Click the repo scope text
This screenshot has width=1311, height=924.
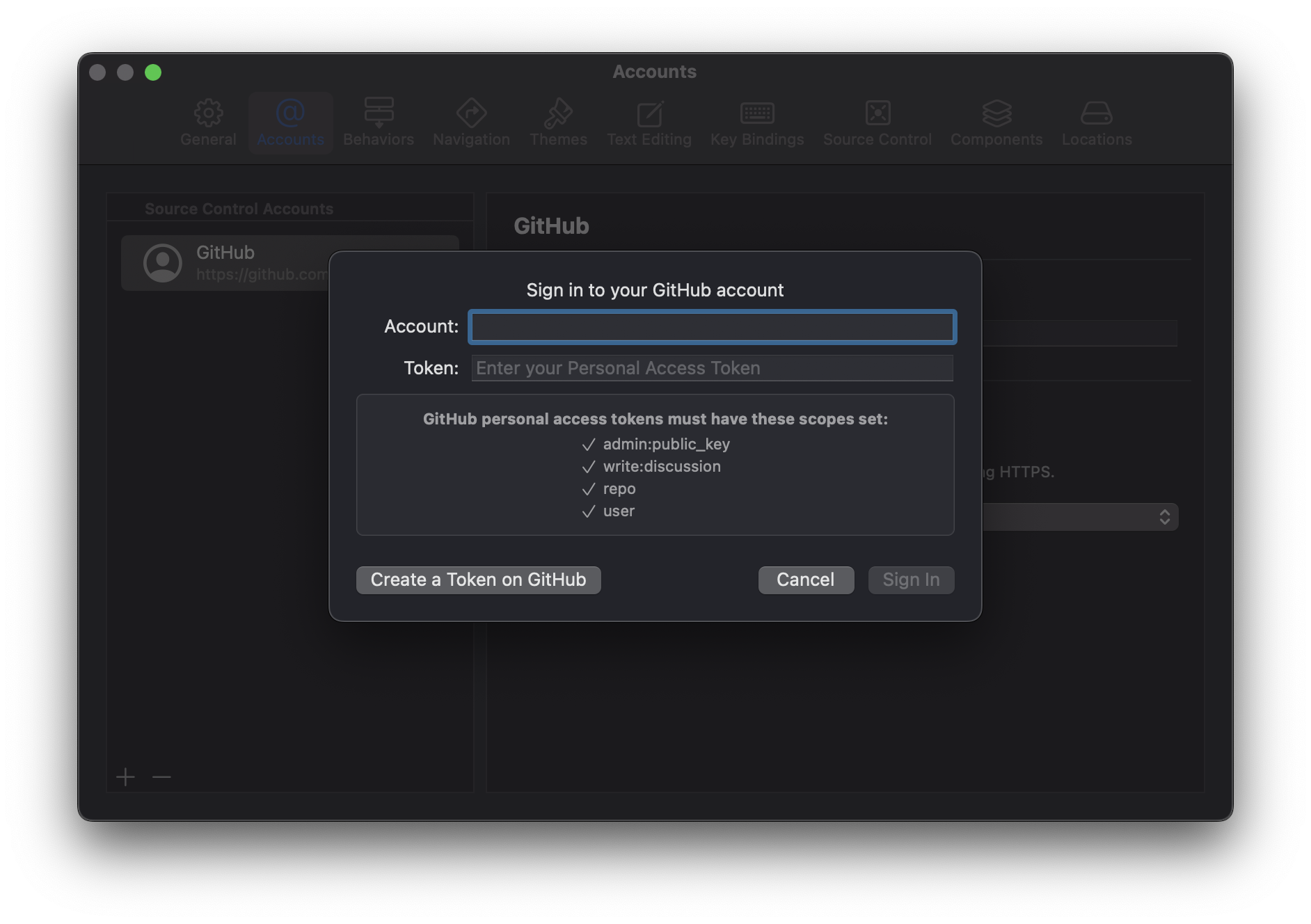pyautogui.click(x=619, y=488)
